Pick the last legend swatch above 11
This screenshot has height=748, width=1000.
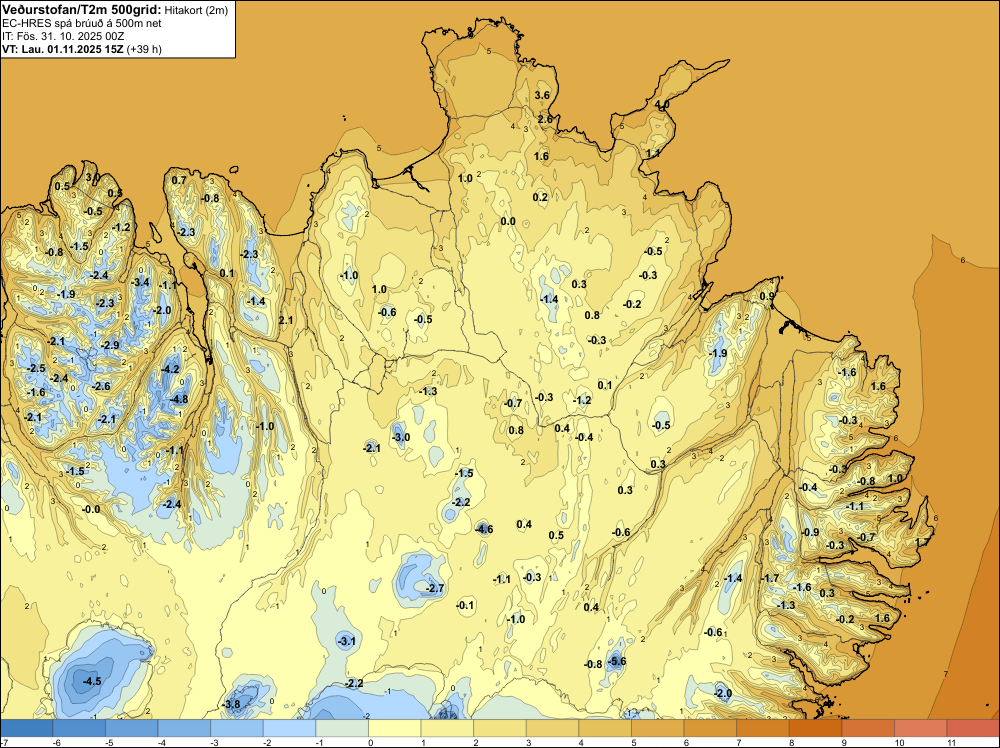(x=973, y=728)
